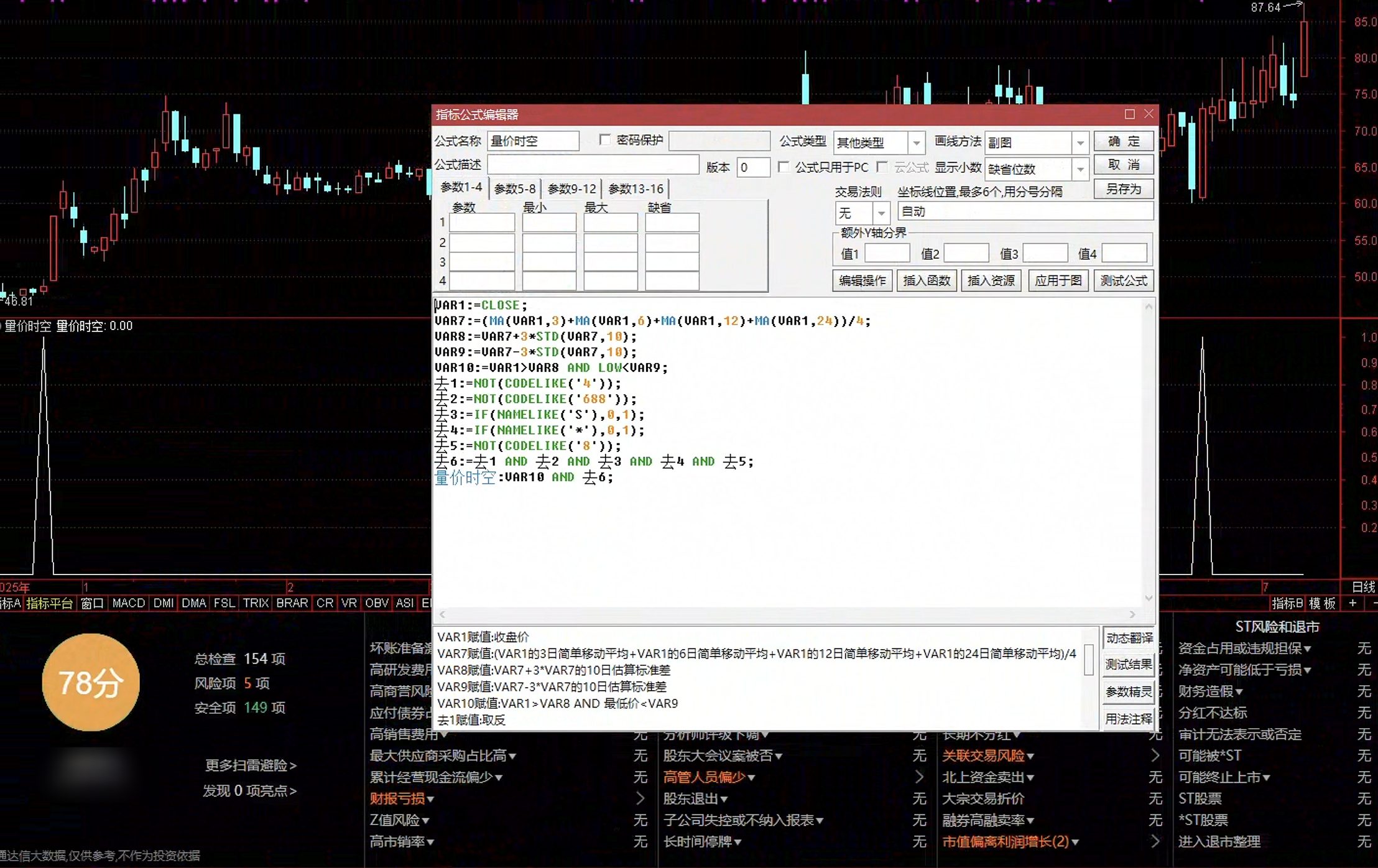Switch to the 参数13-16 tab

tap(636, 189)
